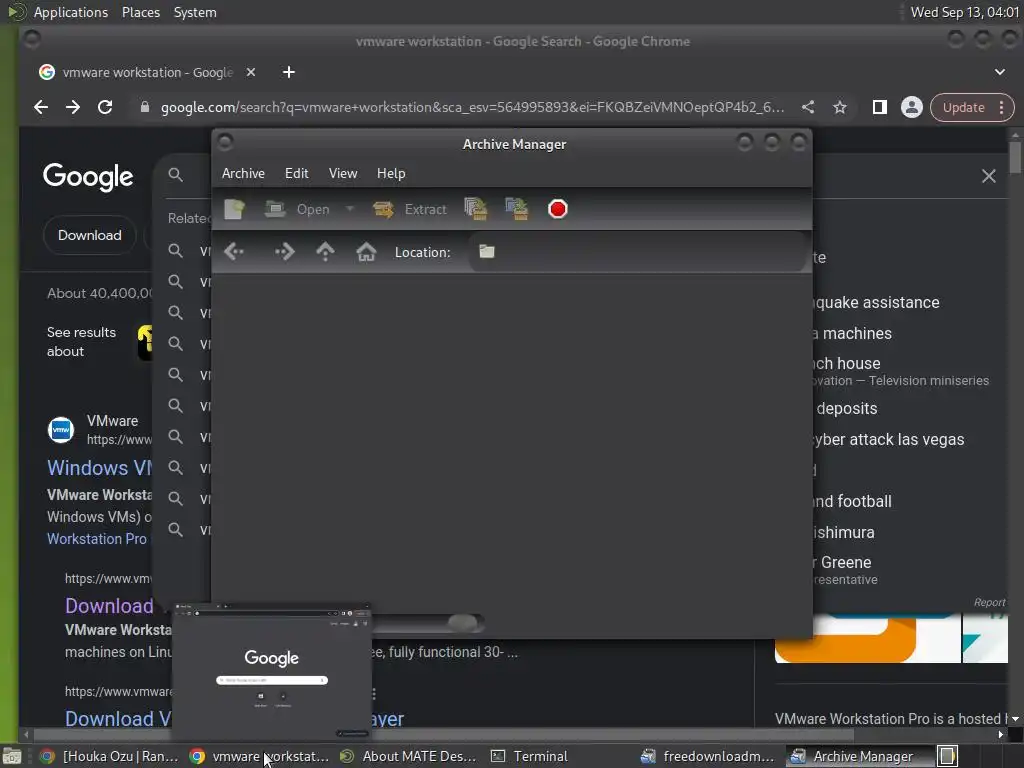The width and height of the screenshot is (1024, 768).
Task: Select the 'cyber attack las vegas' suggestion
Action: 888,440
